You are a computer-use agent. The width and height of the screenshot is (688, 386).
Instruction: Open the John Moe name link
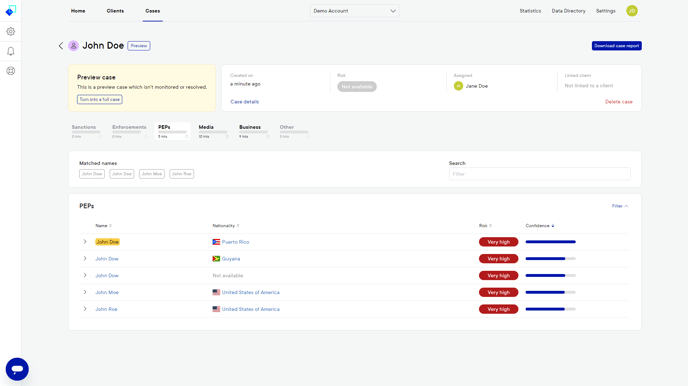click(x=107, y=293)
